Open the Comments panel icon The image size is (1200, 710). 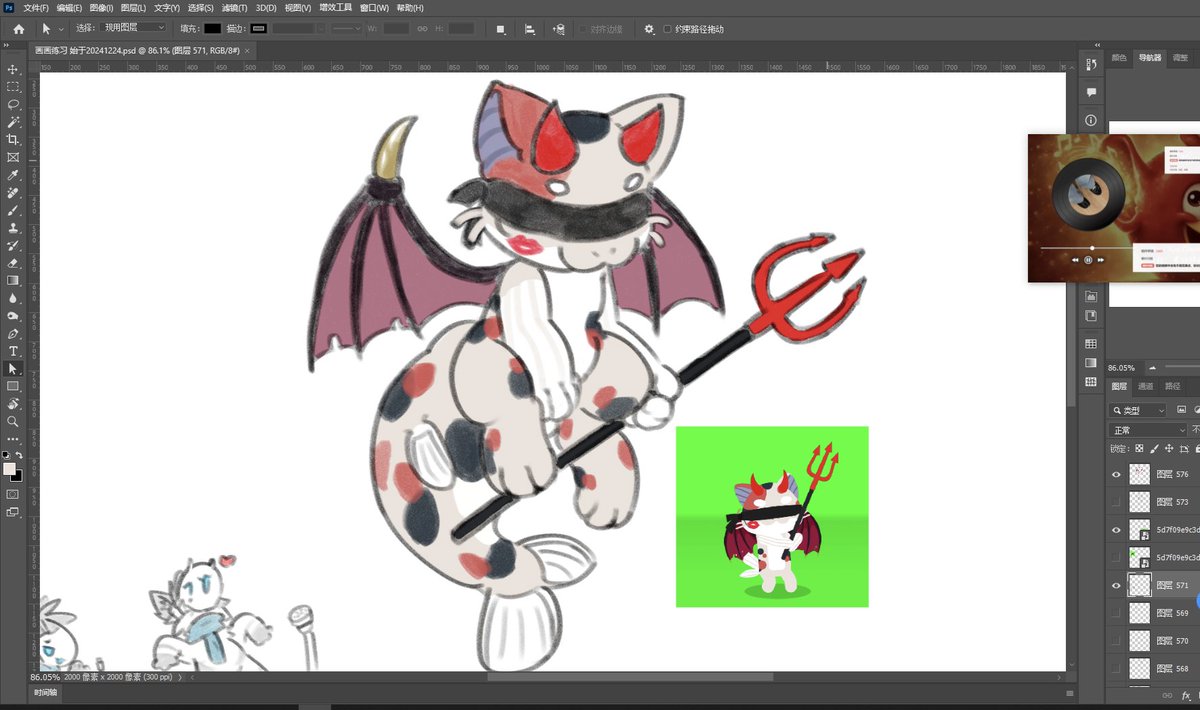click(1091, 92)
